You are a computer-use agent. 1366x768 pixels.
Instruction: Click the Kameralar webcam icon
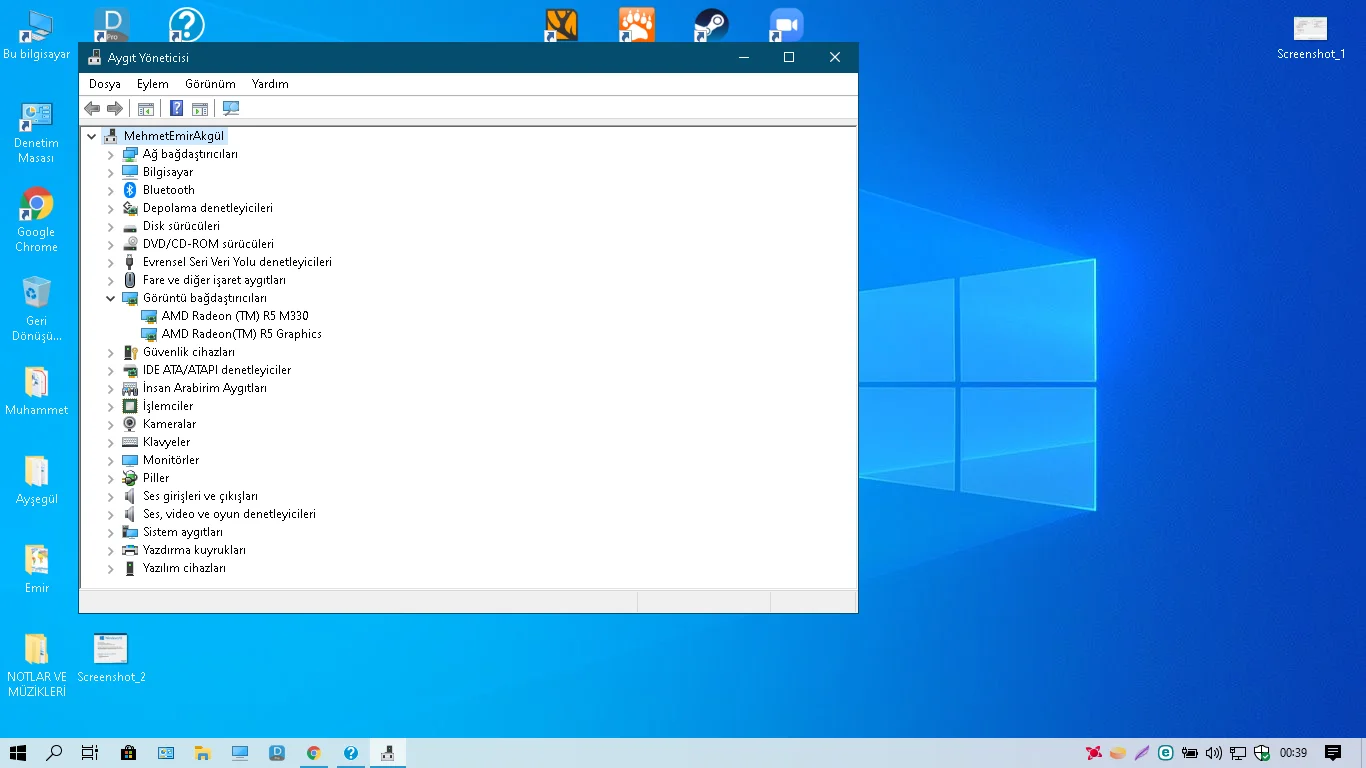pos(130,424)
